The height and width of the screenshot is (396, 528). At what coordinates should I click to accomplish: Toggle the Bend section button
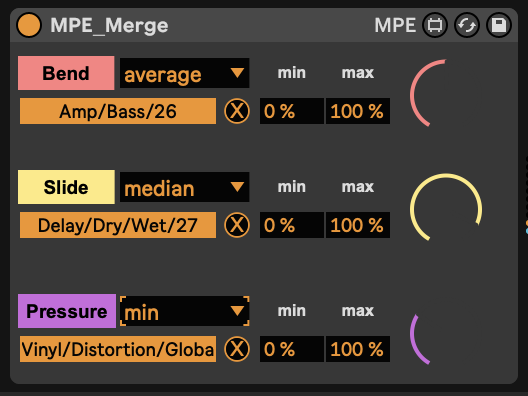(66, 73)
